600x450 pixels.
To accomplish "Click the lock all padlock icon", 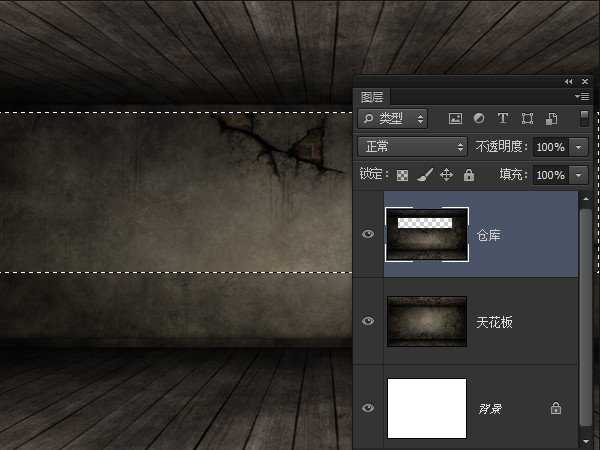I will [468, 175].
